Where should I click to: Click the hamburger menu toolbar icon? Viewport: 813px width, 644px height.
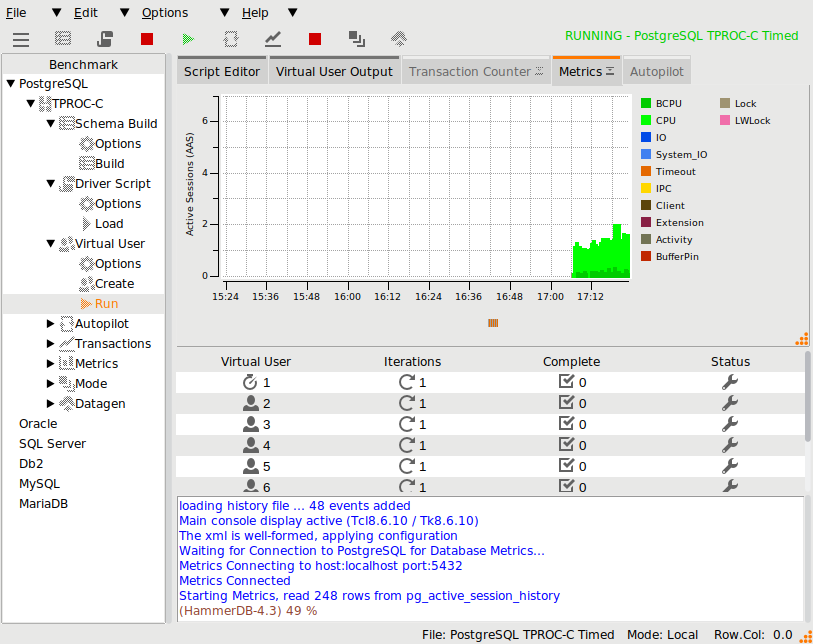tap(21, 39)
